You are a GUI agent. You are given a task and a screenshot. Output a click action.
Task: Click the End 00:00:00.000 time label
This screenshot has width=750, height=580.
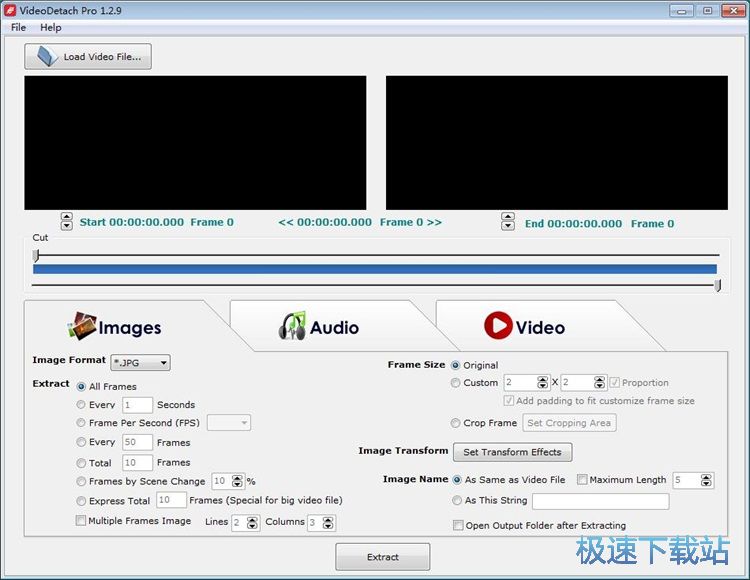coord(573,224)
